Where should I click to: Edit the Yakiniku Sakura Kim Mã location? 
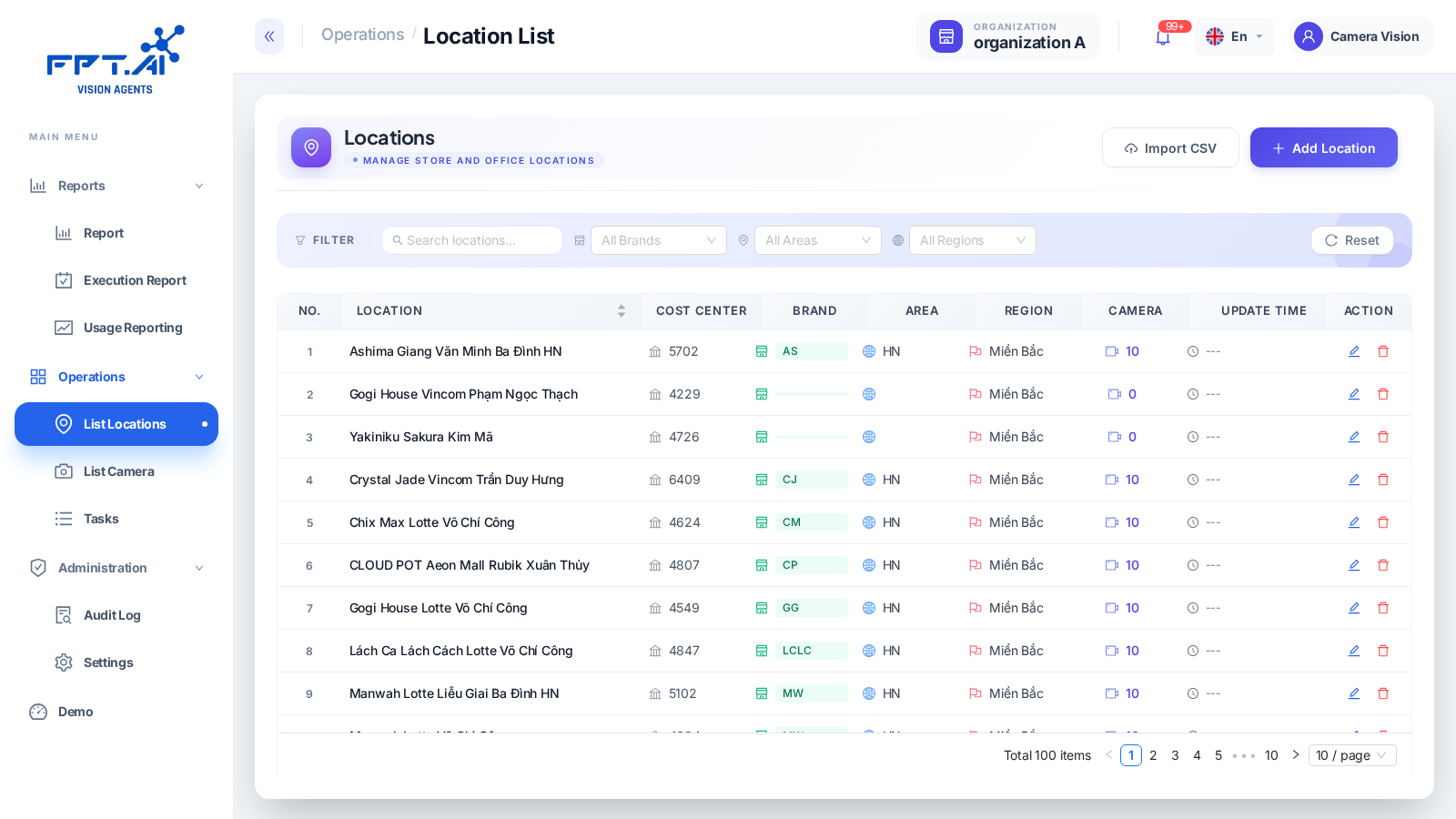[x=1354, y=437]
